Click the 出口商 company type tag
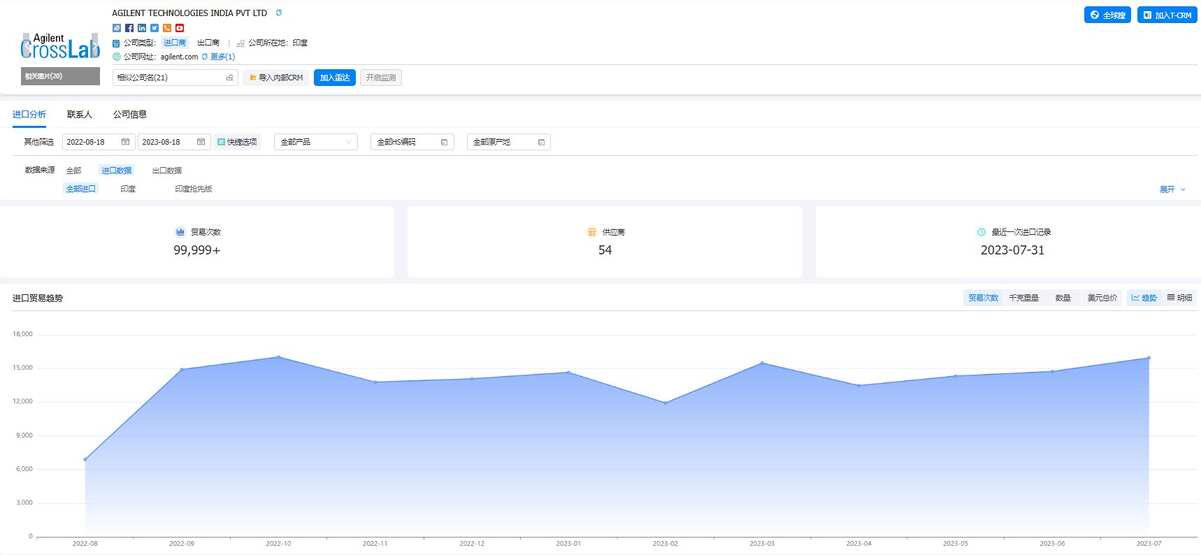Screen dimensions: 1201x555 point(208,43)
